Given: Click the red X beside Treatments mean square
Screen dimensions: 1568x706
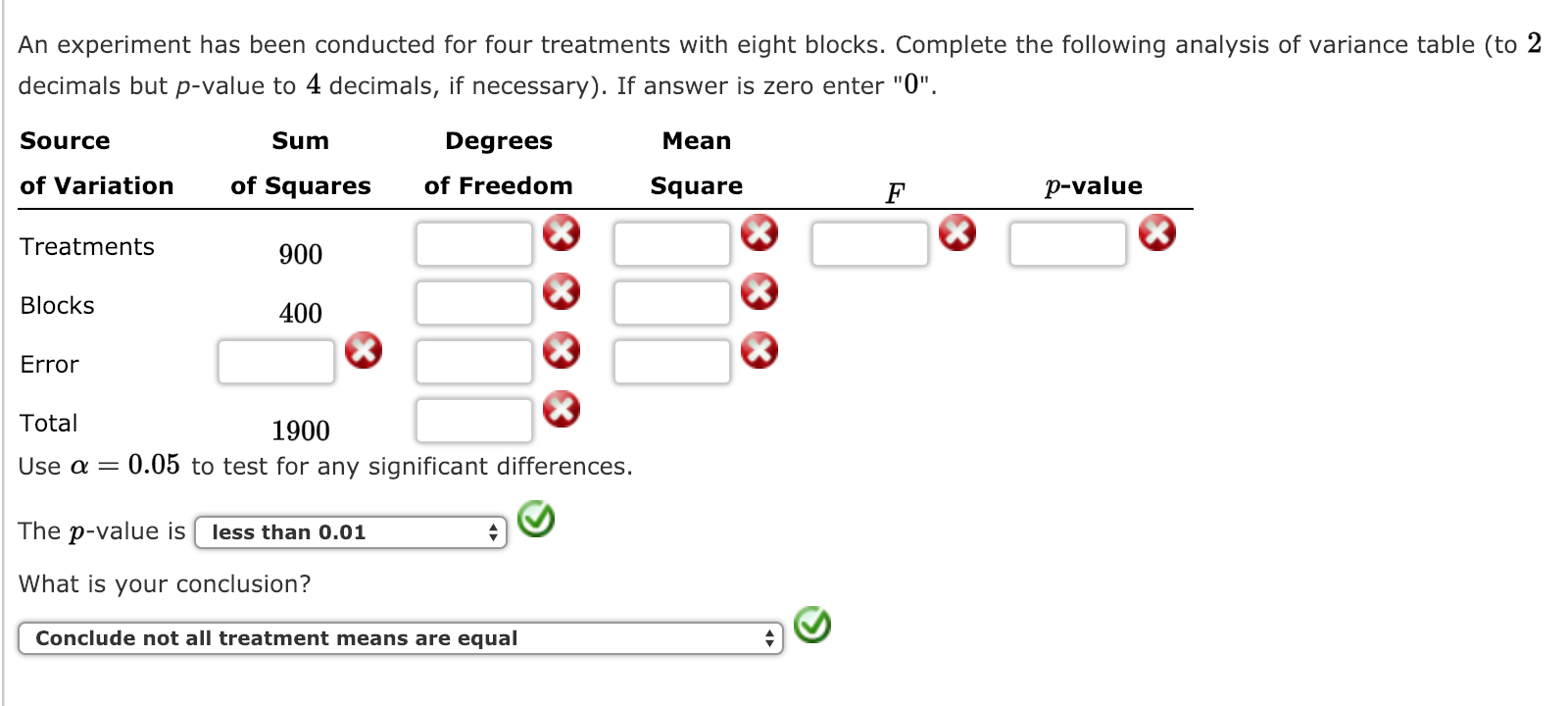Looking at the screenshot, I should click(x=758, y=232).
